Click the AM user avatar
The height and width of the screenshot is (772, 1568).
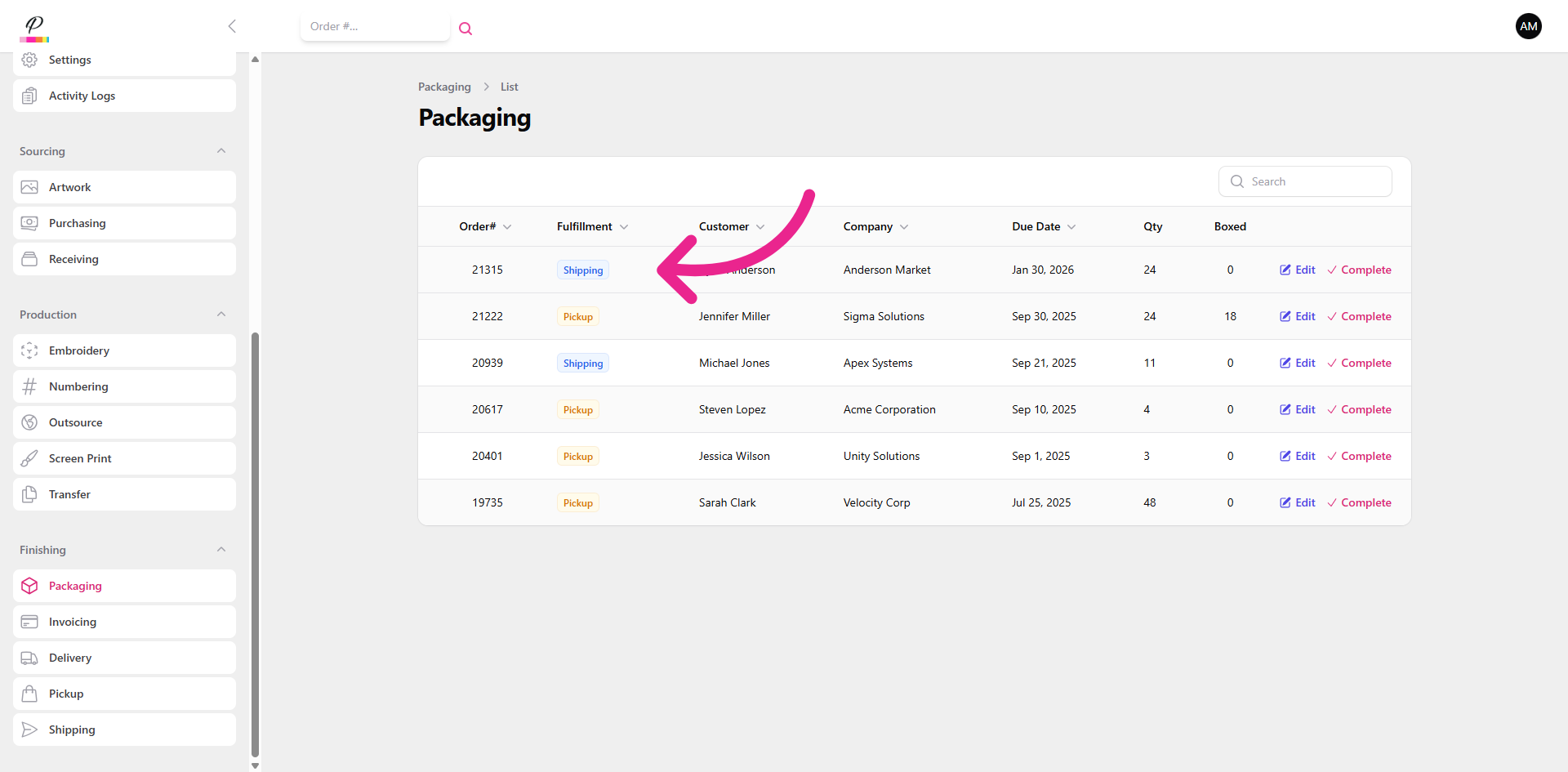1528,26
